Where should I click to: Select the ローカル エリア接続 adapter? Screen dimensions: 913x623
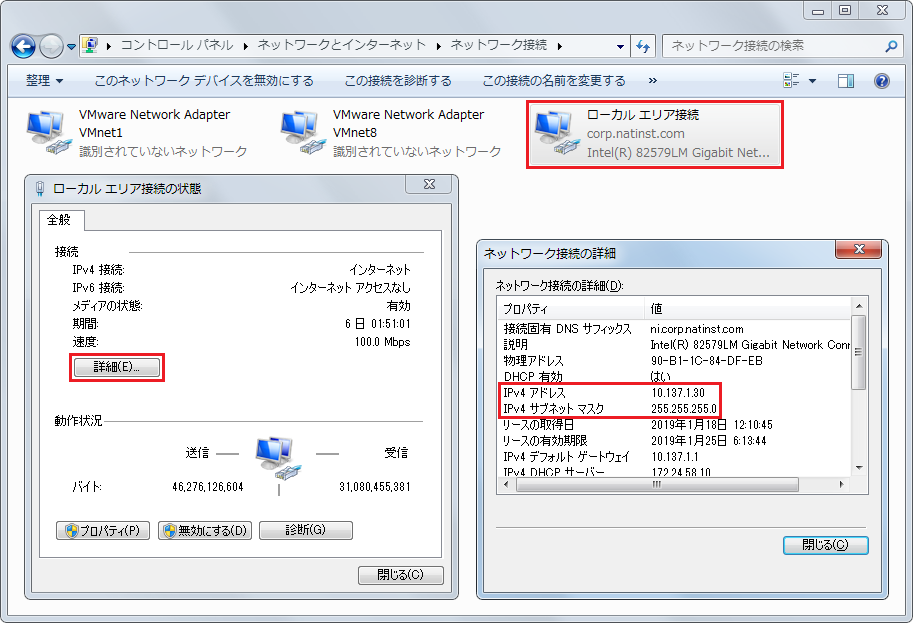click(654, 134)
